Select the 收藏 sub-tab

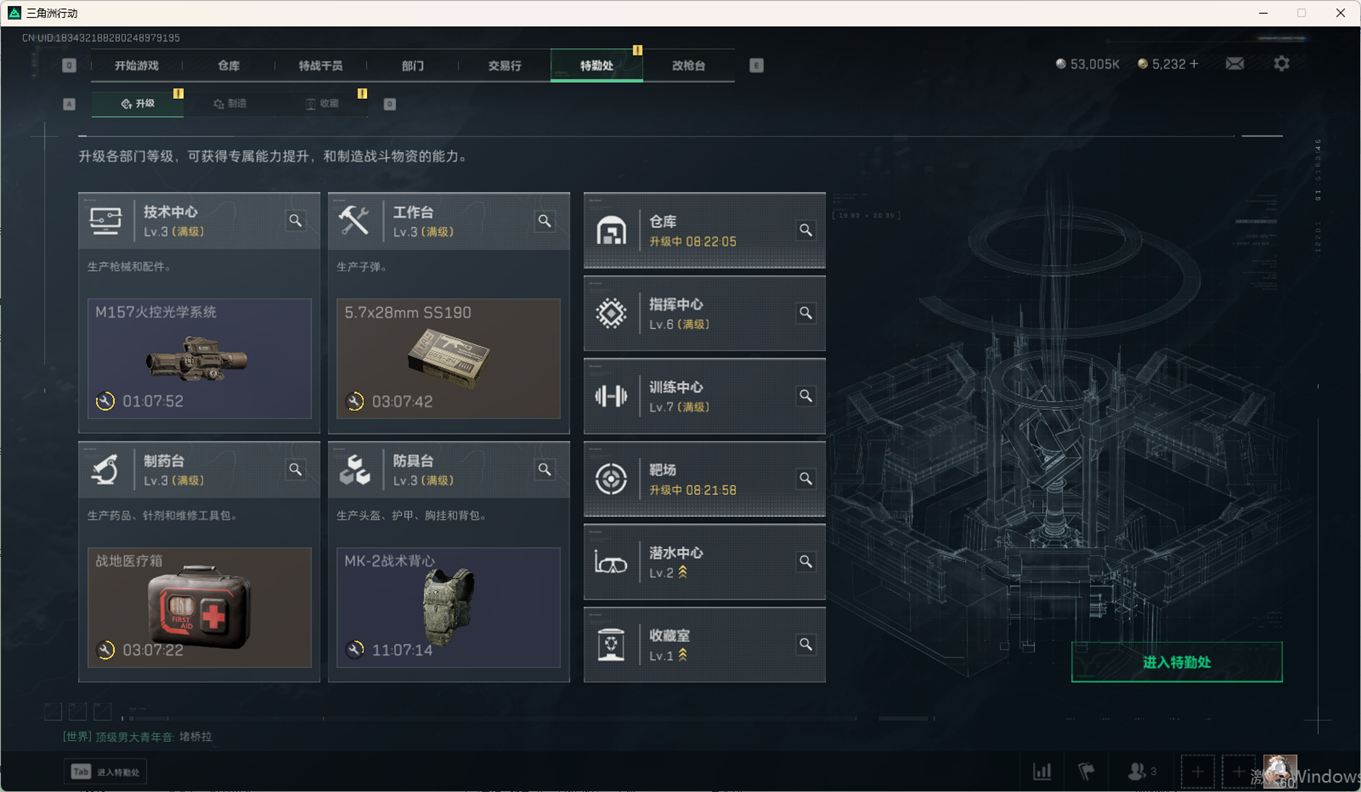click(322, 104)
